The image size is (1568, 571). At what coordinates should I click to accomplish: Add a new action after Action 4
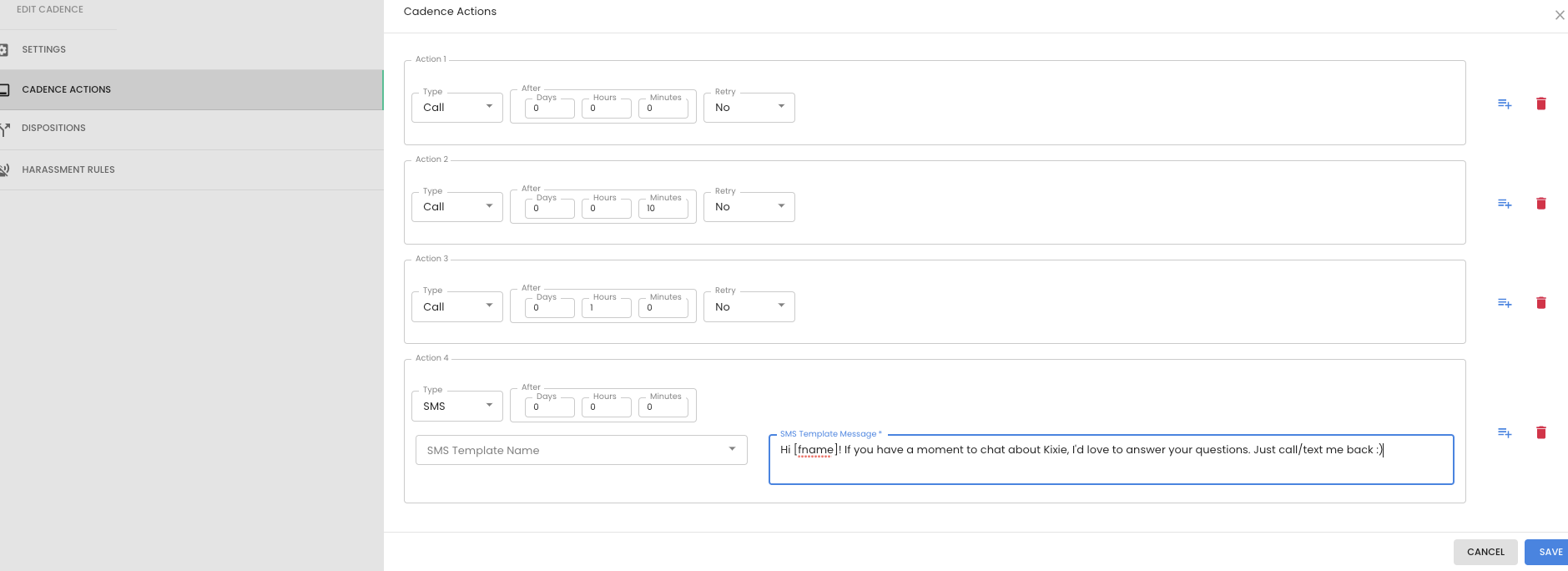tap(1505, 432)
